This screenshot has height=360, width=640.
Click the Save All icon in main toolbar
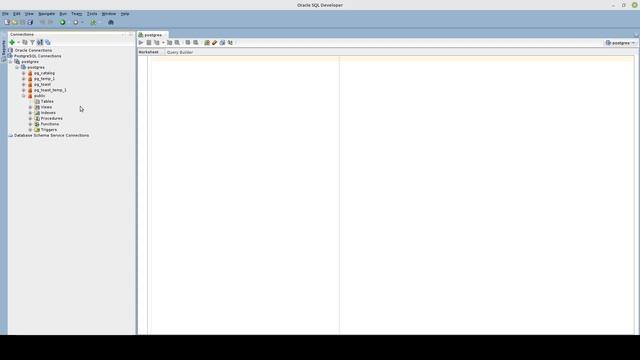coord(30,22)
